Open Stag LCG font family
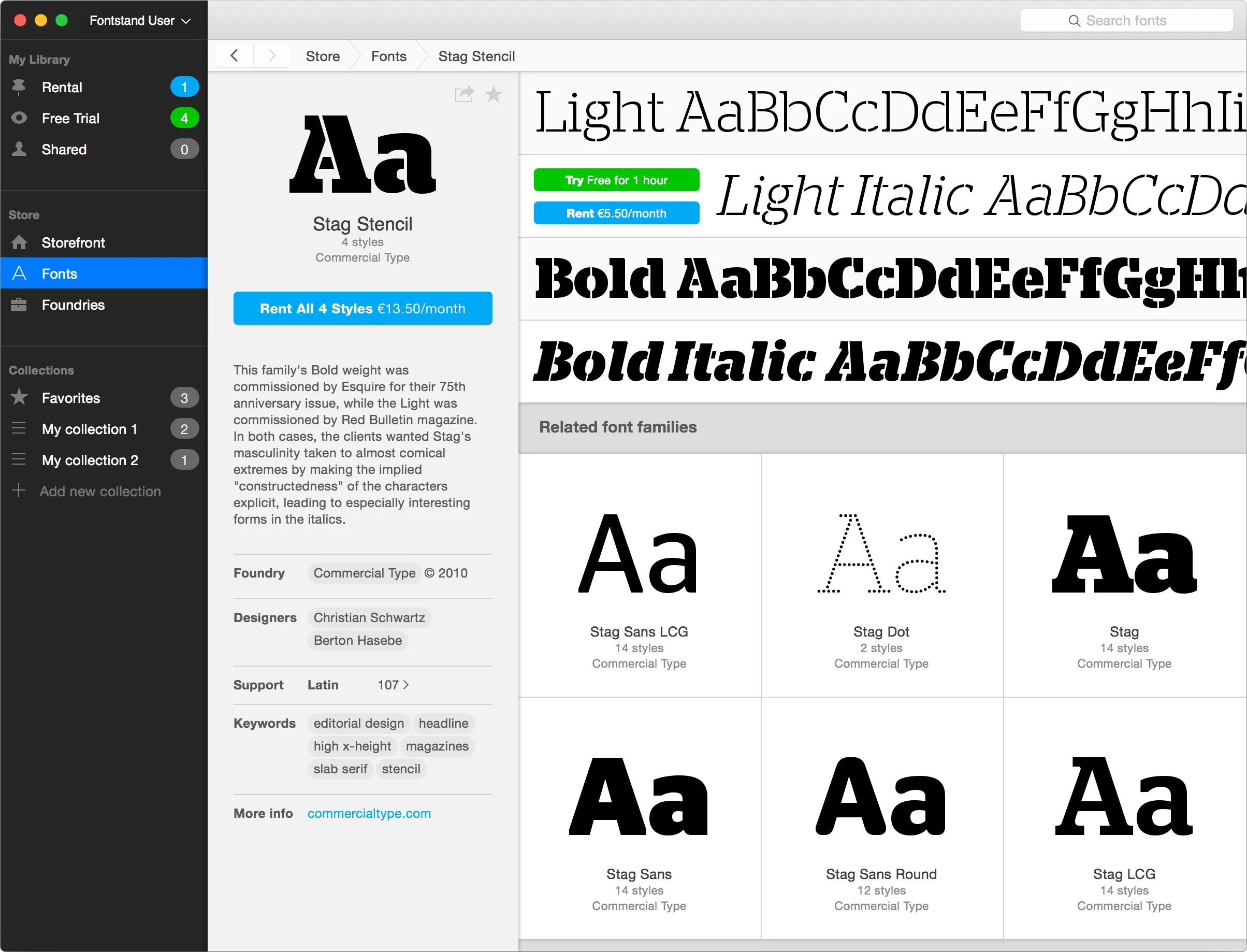This screenshot has width=1247, height=952. coord(1125,818)
